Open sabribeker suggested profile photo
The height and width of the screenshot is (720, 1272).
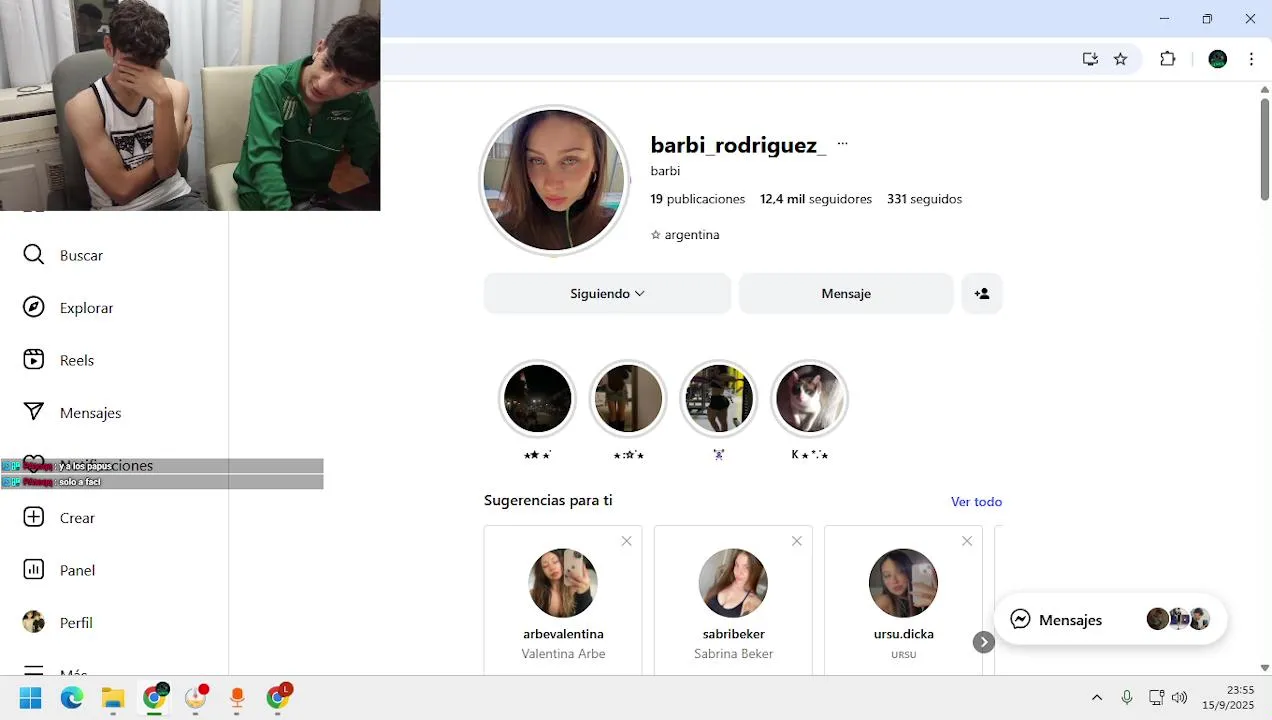click(733, 583)
